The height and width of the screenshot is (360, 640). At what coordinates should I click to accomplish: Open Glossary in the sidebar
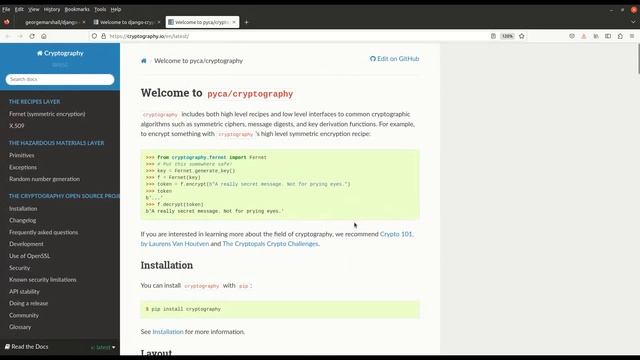(20, 327)
